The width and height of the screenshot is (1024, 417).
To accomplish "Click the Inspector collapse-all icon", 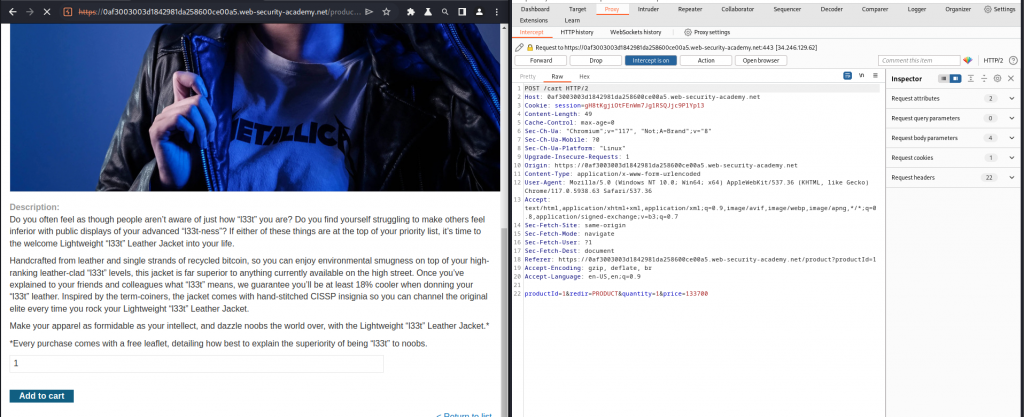I will (x=984, y=78).
